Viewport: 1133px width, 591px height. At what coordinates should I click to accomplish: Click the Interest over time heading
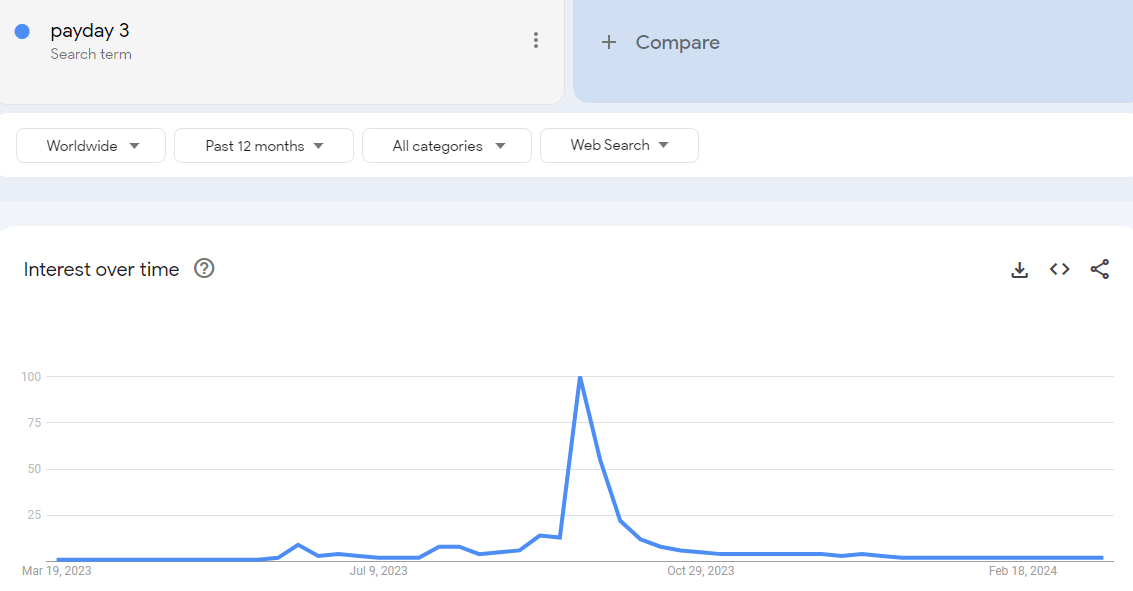[101, 269]
